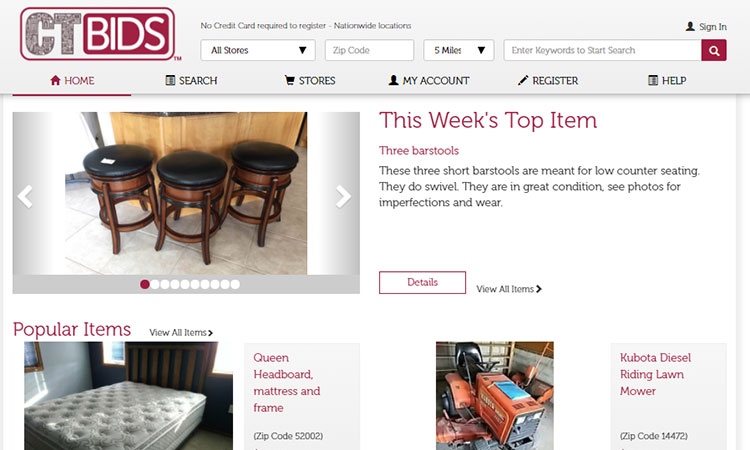This screenshot has width=750, height=450.
Task: Click the house icon beside Home
Action: click(55, 80)
